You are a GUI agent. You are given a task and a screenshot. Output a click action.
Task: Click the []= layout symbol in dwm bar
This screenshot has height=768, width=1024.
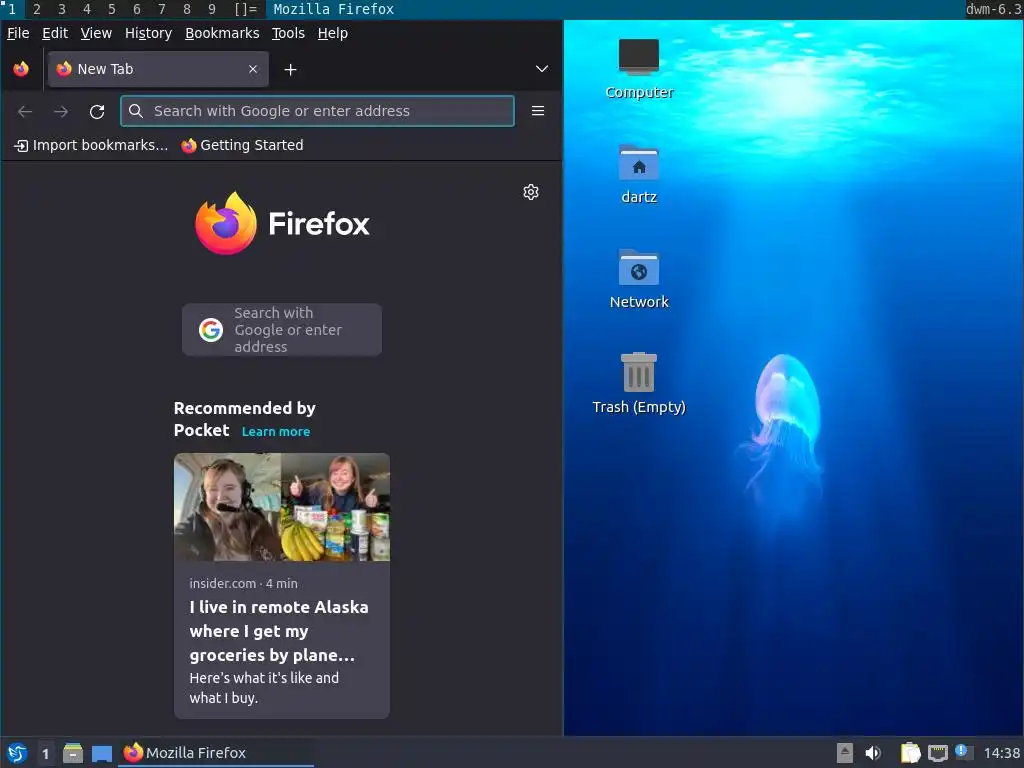pyautogui.click(x=246, y=9)
